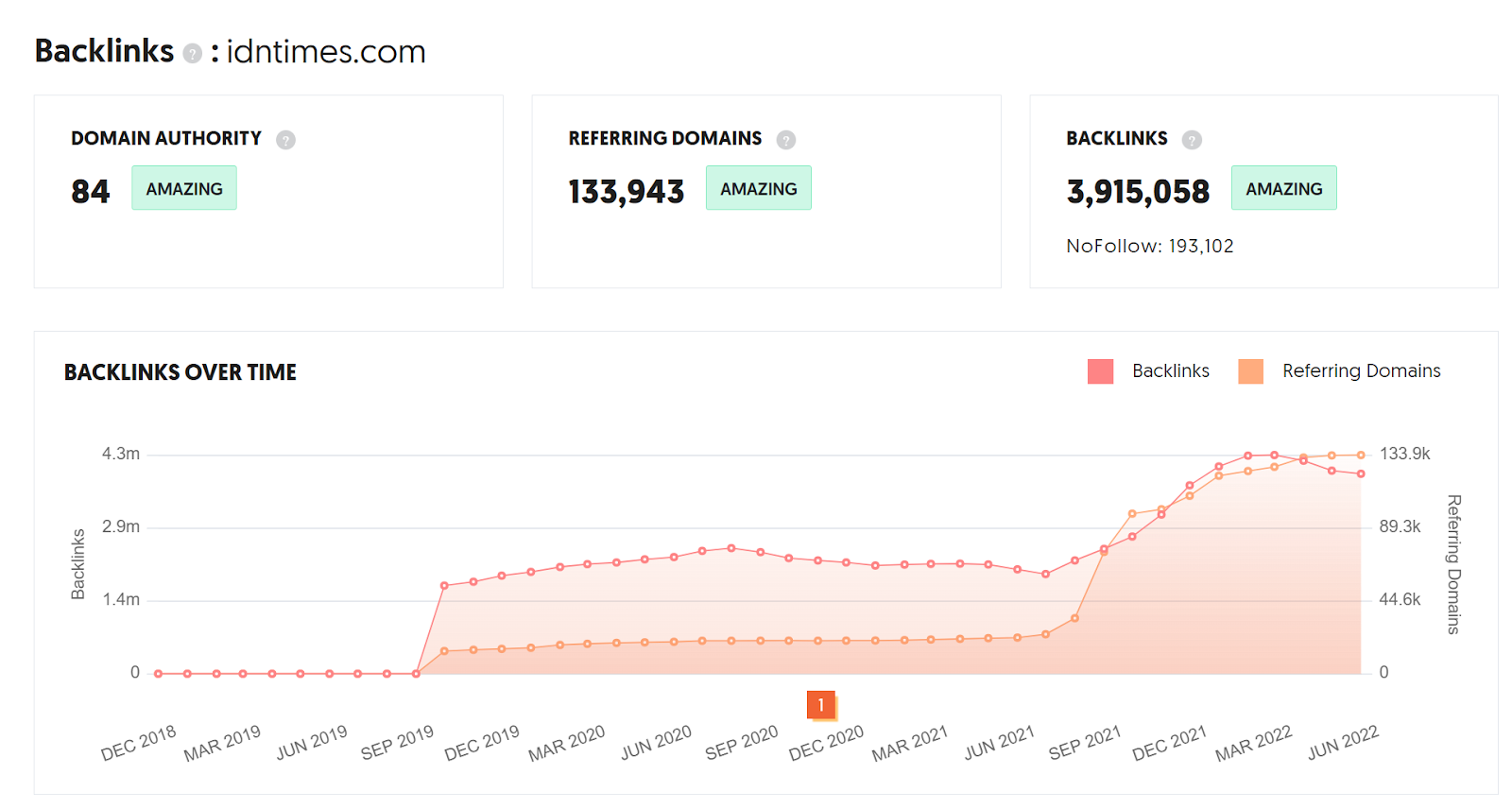Click 133.9k right axis label

pyautogui.click(x=1405, y=454)
